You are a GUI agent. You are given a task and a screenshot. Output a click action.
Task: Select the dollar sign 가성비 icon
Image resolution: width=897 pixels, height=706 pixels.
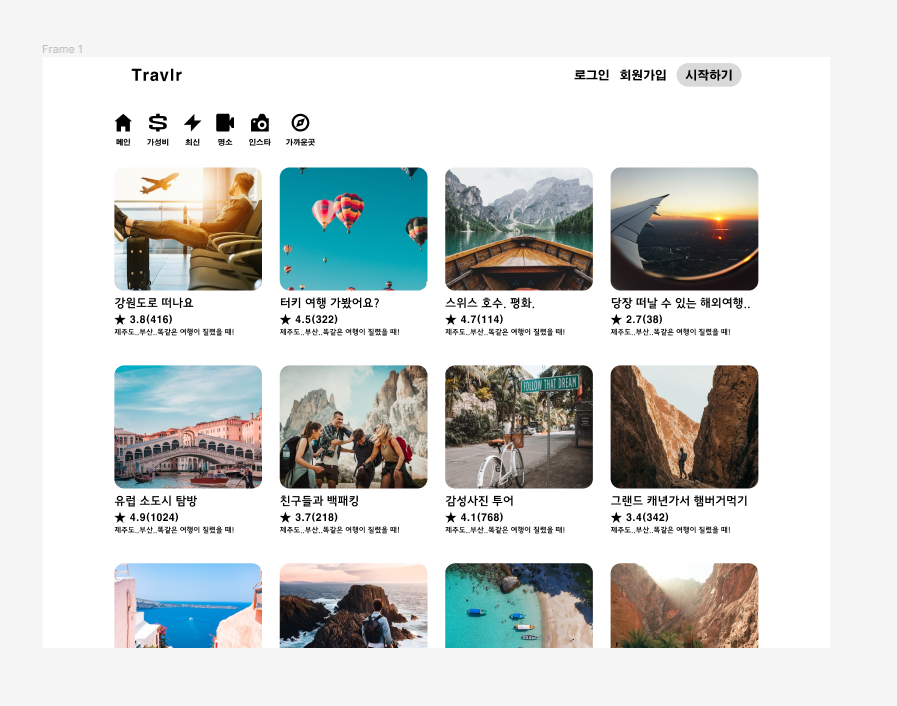click(x=158, y=123)
